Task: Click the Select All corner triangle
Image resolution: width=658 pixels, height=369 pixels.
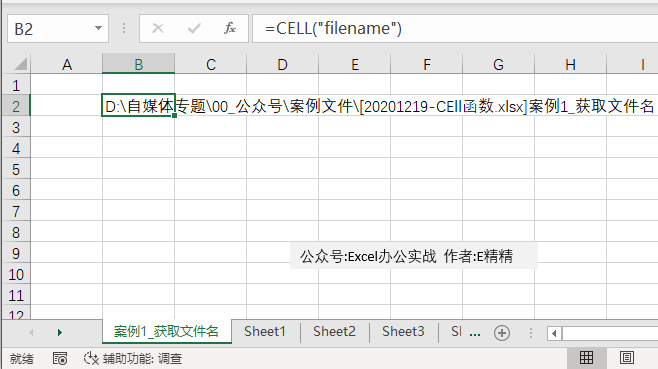Action: click(20, 64)
